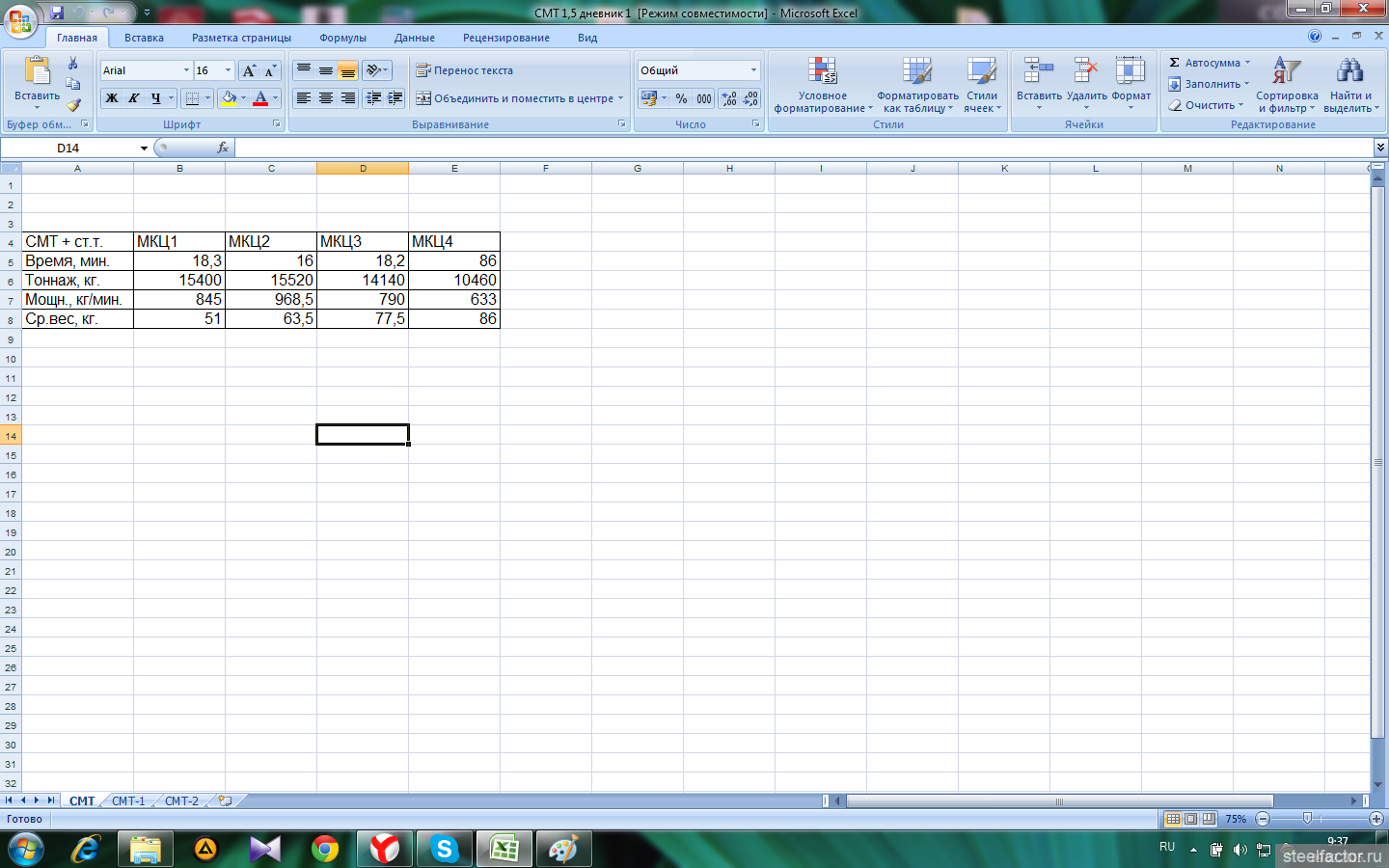Click the zoom in plus button
This screenshot has height=868, width=1389.
coord(1376,819)
